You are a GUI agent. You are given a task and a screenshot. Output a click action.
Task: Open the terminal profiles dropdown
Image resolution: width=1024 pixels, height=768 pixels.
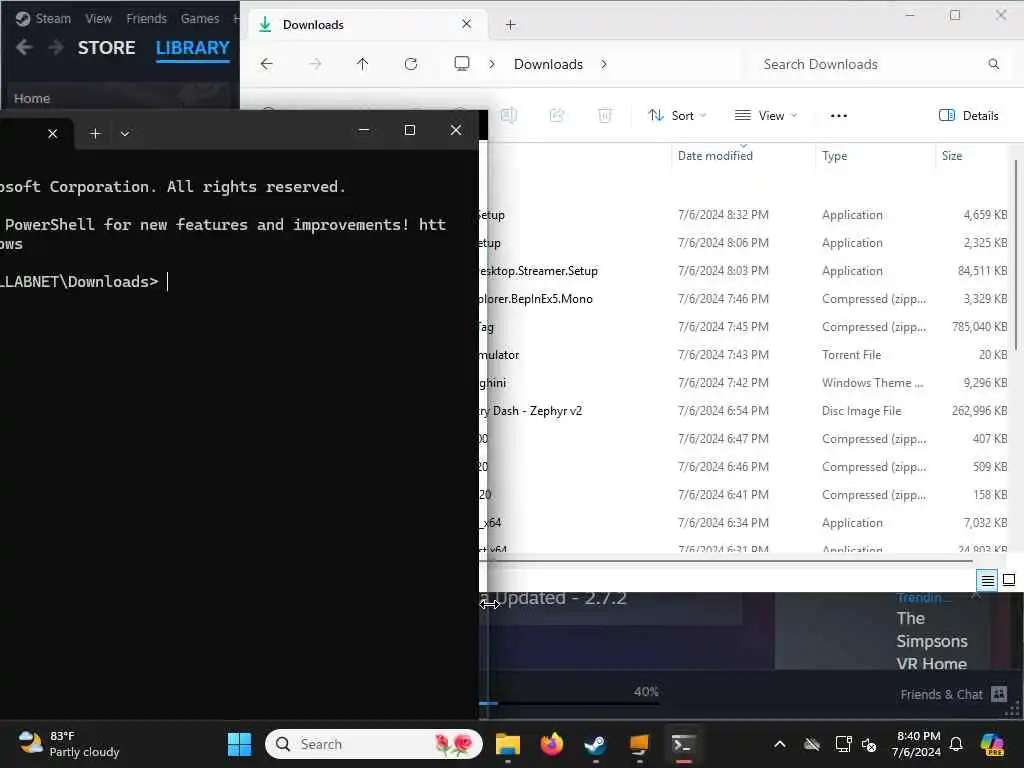tap(125, 133)
